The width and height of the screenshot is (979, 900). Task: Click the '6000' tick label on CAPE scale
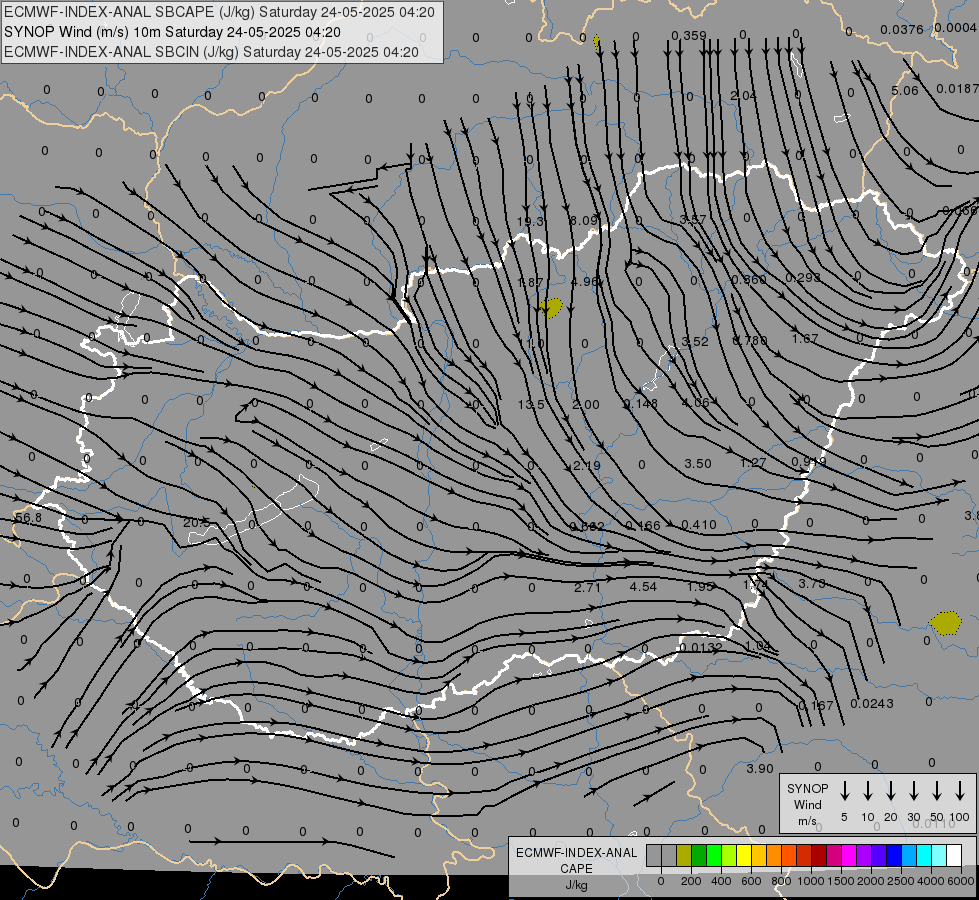point(961,881)
